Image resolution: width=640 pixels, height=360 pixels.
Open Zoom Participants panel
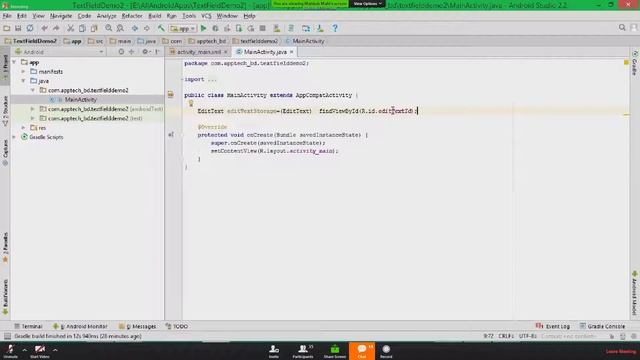(303, 351)
